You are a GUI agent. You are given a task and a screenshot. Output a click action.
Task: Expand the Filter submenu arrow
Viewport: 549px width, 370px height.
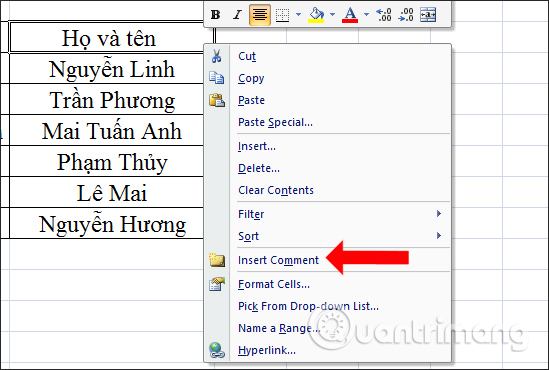[x=439, y=214]
